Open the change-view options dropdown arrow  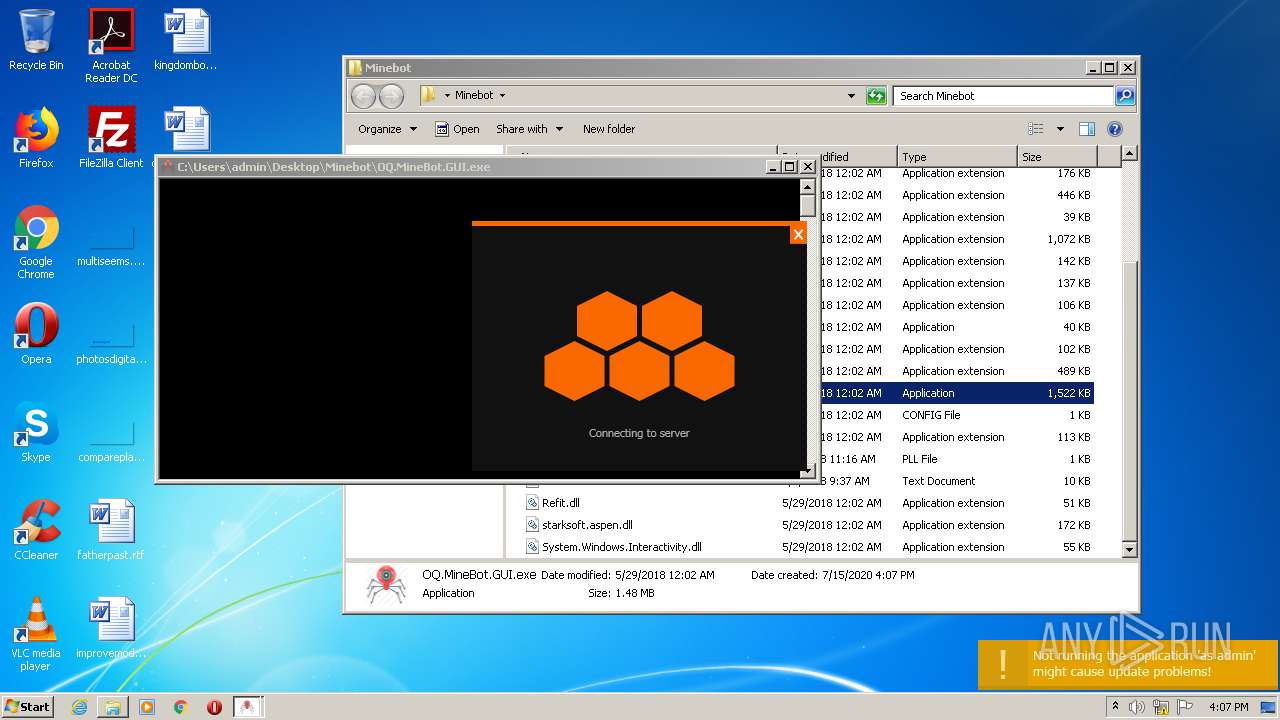click(x=1060, y=129)
